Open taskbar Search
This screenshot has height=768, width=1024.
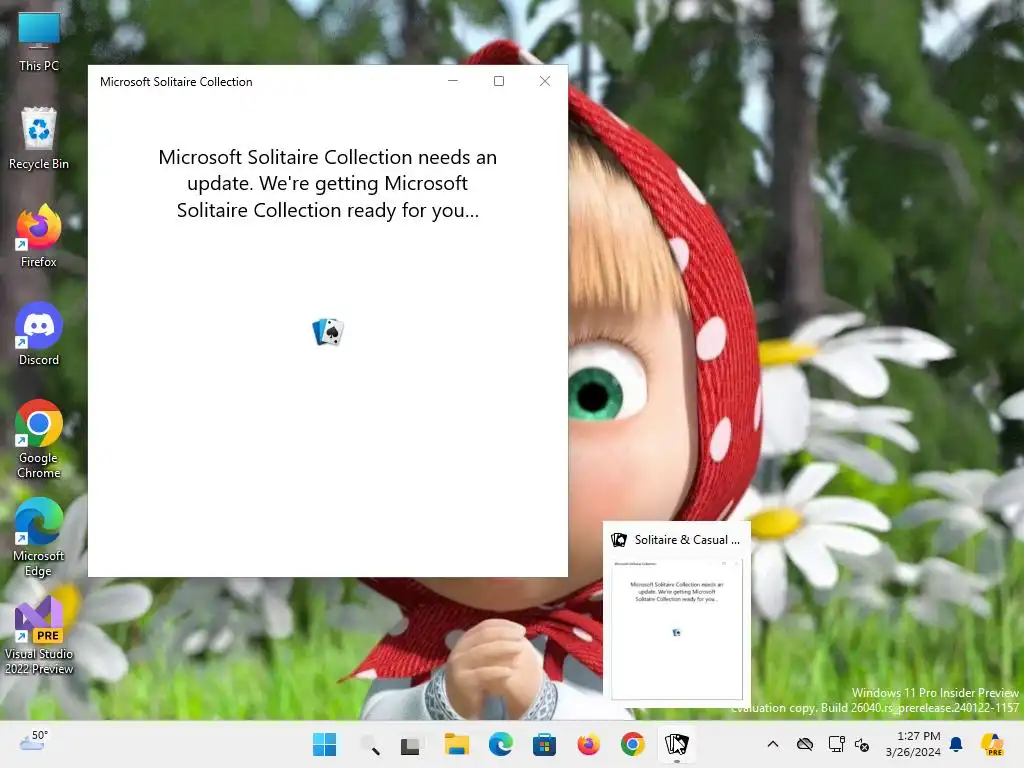[x=370, y=744]
